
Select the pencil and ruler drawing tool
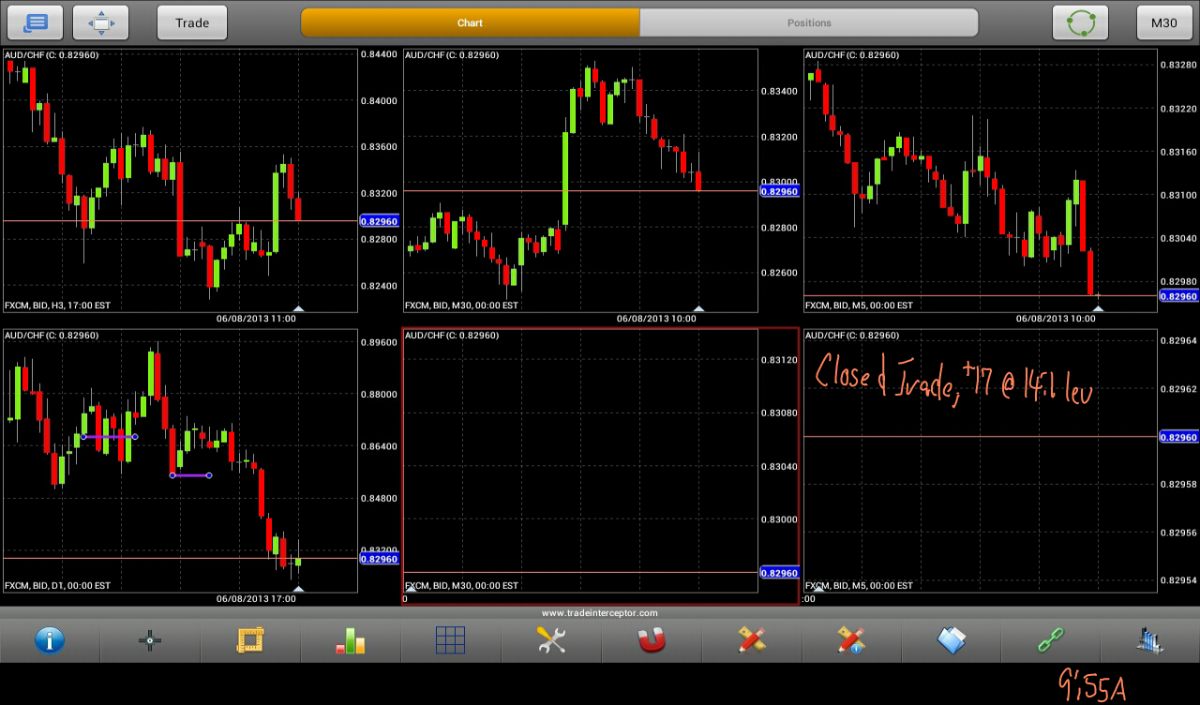(x=751, y=641)
